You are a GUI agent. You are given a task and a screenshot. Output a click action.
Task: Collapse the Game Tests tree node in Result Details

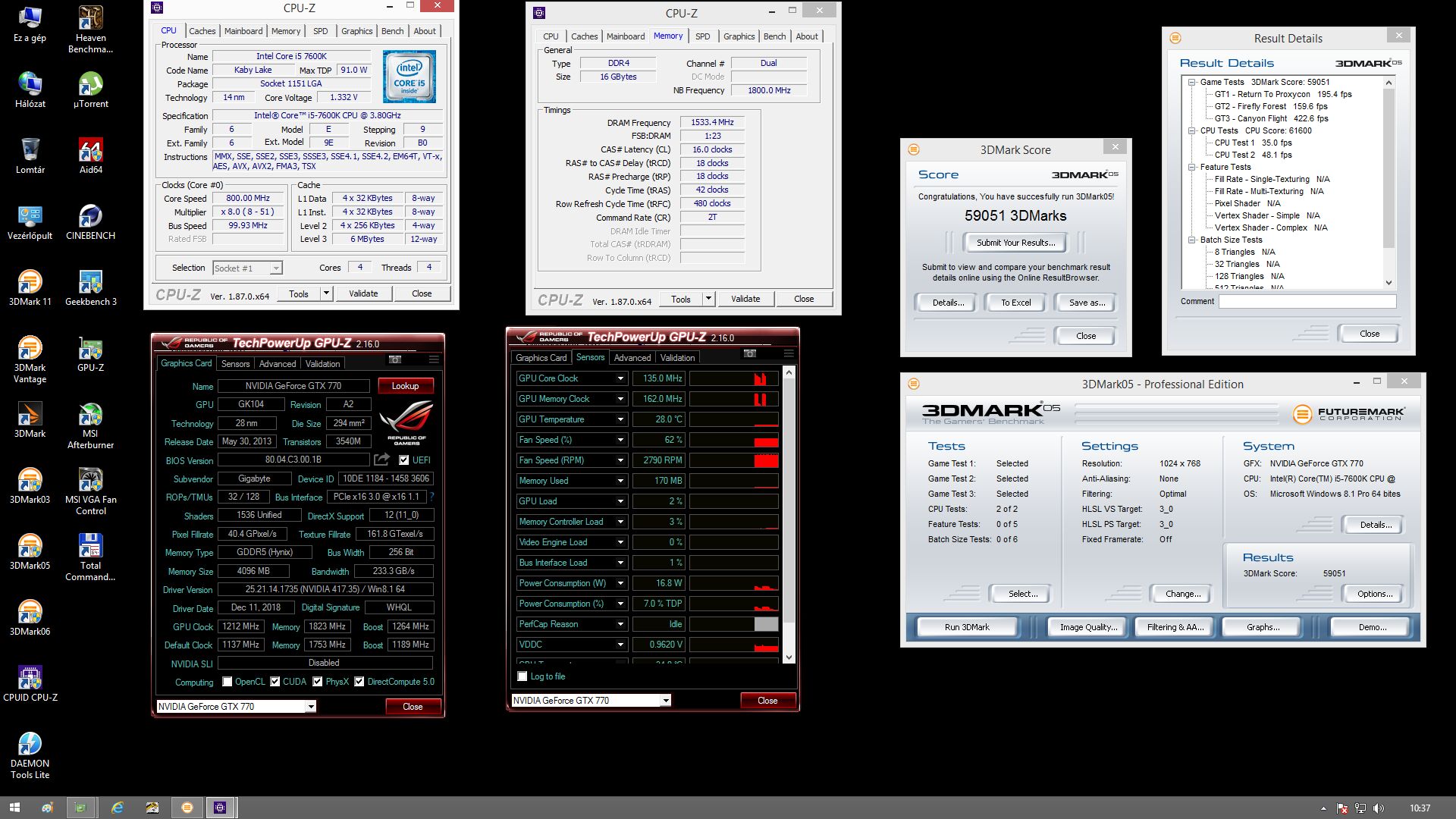1191,82
